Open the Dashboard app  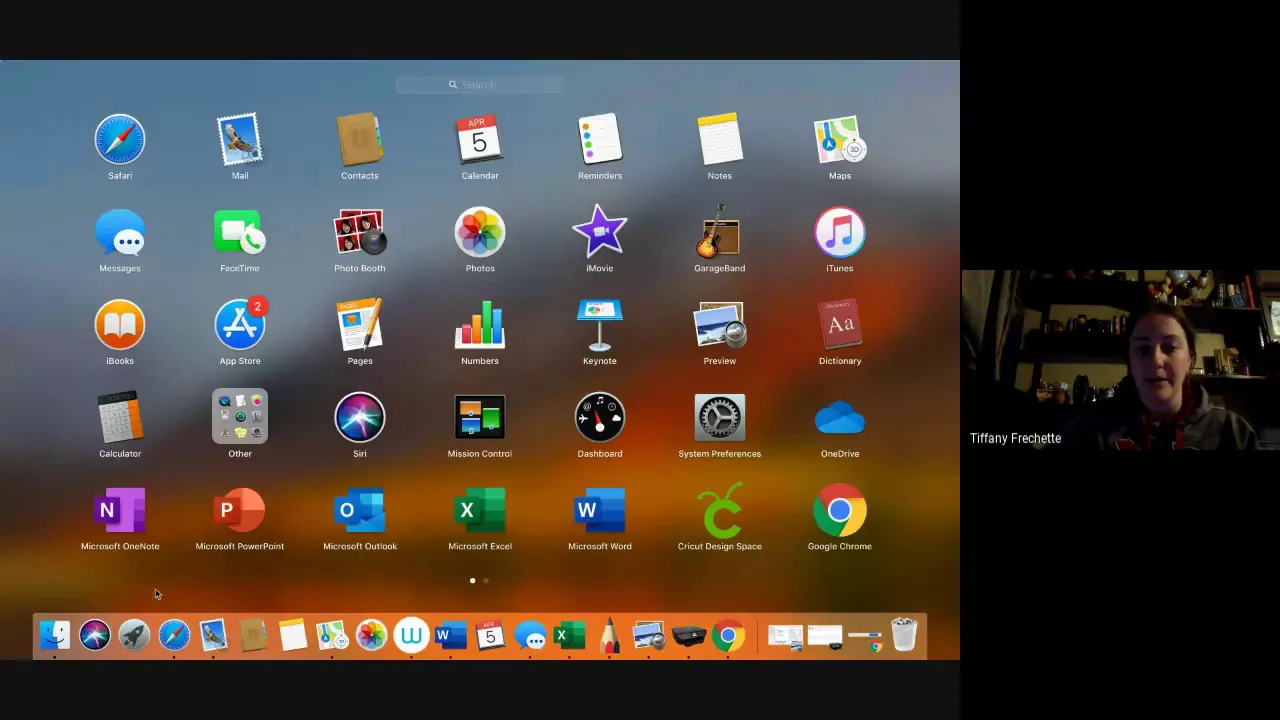click(600, 418)
